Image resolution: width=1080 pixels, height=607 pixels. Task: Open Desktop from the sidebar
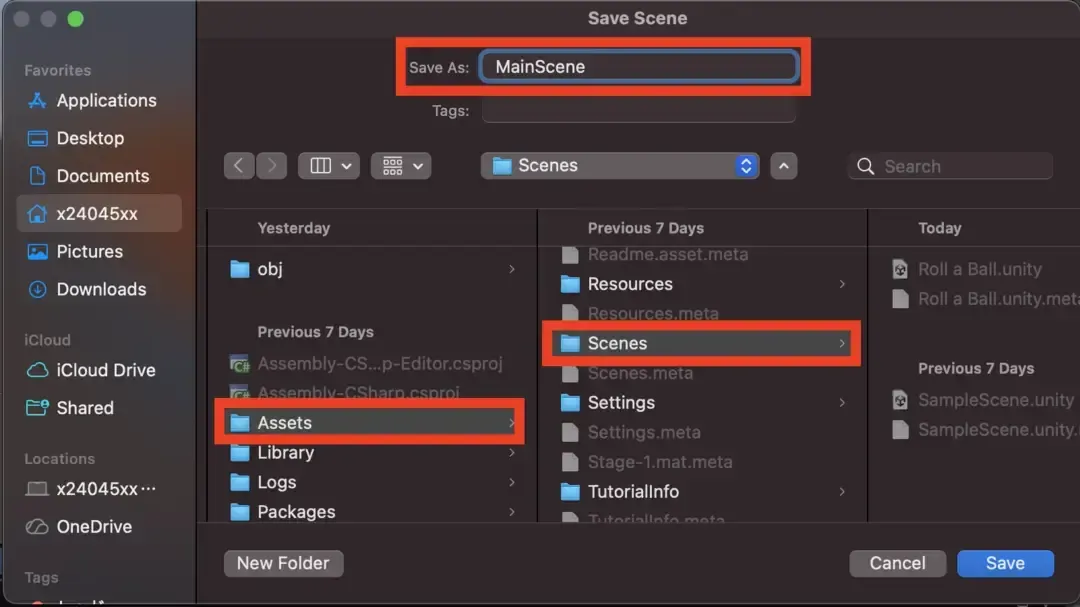[90, 138]
